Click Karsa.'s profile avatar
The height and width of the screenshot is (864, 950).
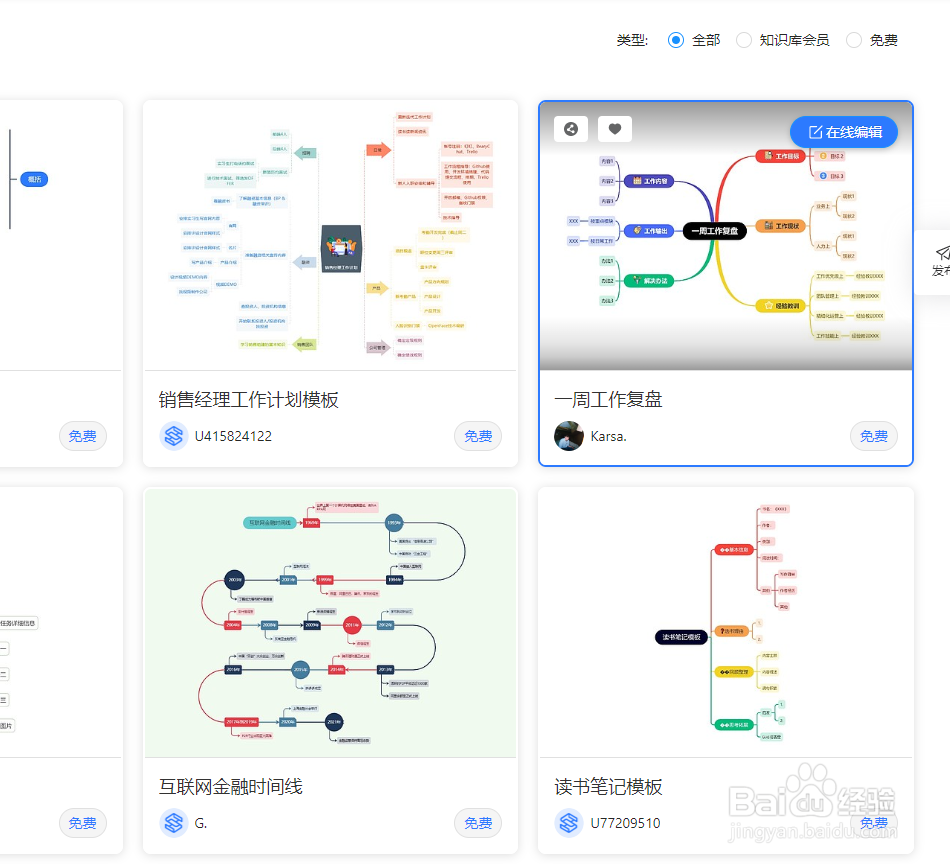(569, 436)
